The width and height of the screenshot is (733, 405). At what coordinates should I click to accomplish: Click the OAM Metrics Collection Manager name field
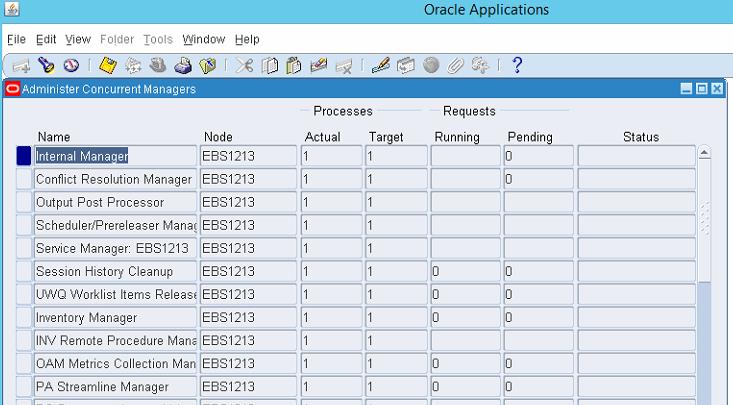pos(115,363)
